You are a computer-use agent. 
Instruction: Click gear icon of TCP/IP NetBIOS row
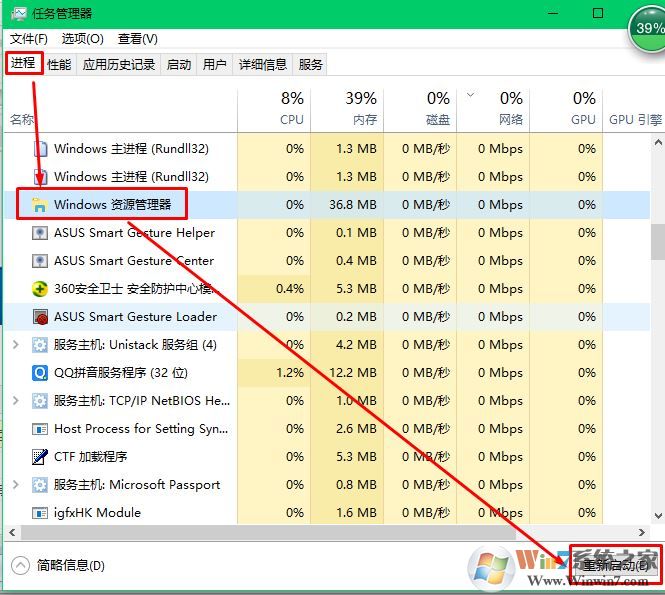pyautogui.click(x=40, y=401)
